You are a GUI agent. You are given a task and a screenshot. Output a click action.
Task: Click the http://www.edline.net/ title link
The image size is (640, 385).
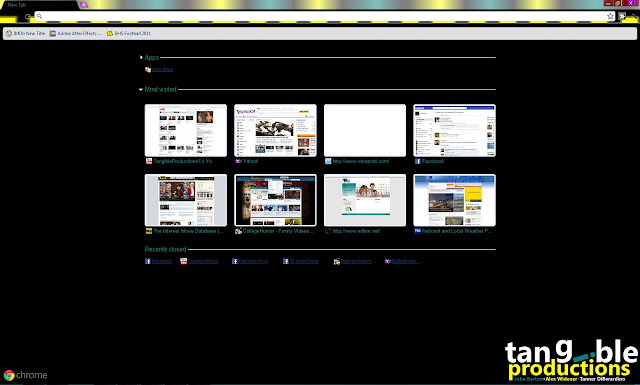click(356, 231)
